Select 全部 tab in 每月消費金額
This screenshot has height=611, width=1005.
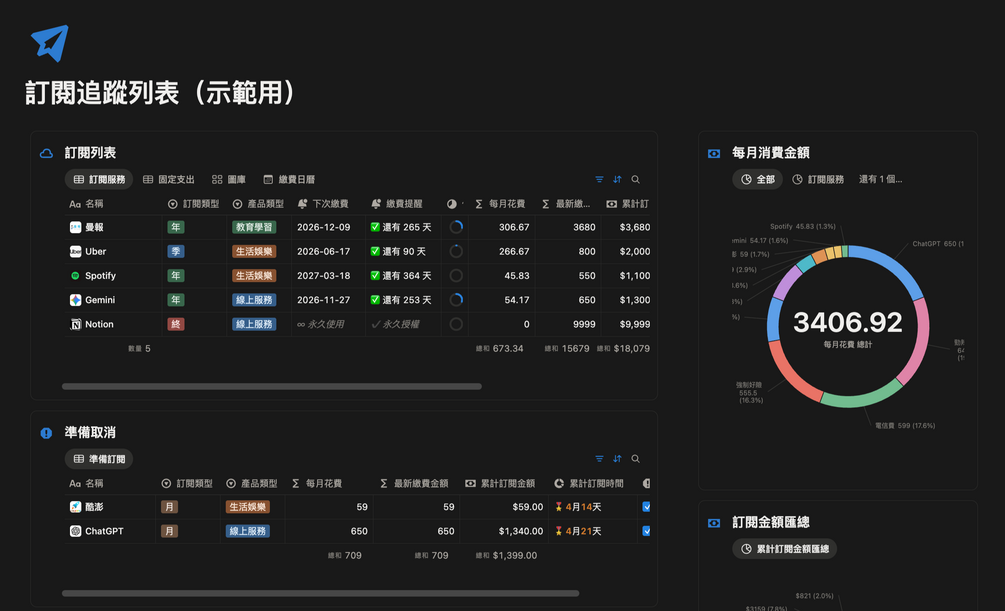pos(758,180)
